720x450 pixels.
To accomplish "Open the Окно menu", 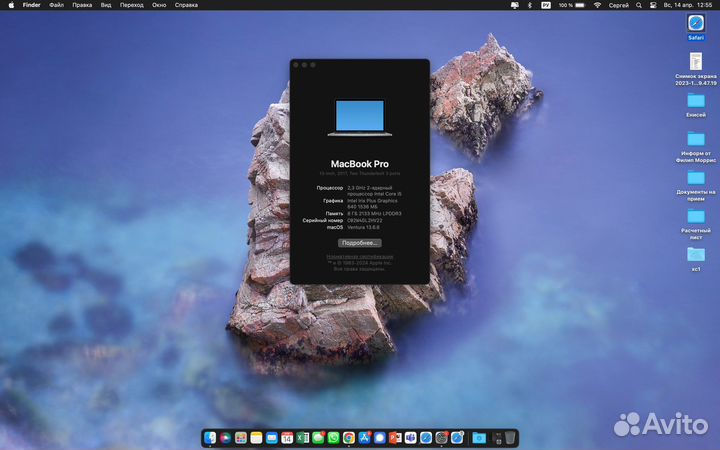I will coord(159,5).
